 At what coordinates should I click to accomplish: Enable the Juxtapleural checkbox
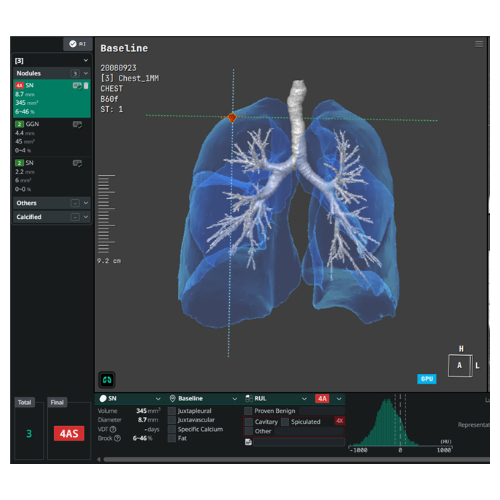coord(172,411)
